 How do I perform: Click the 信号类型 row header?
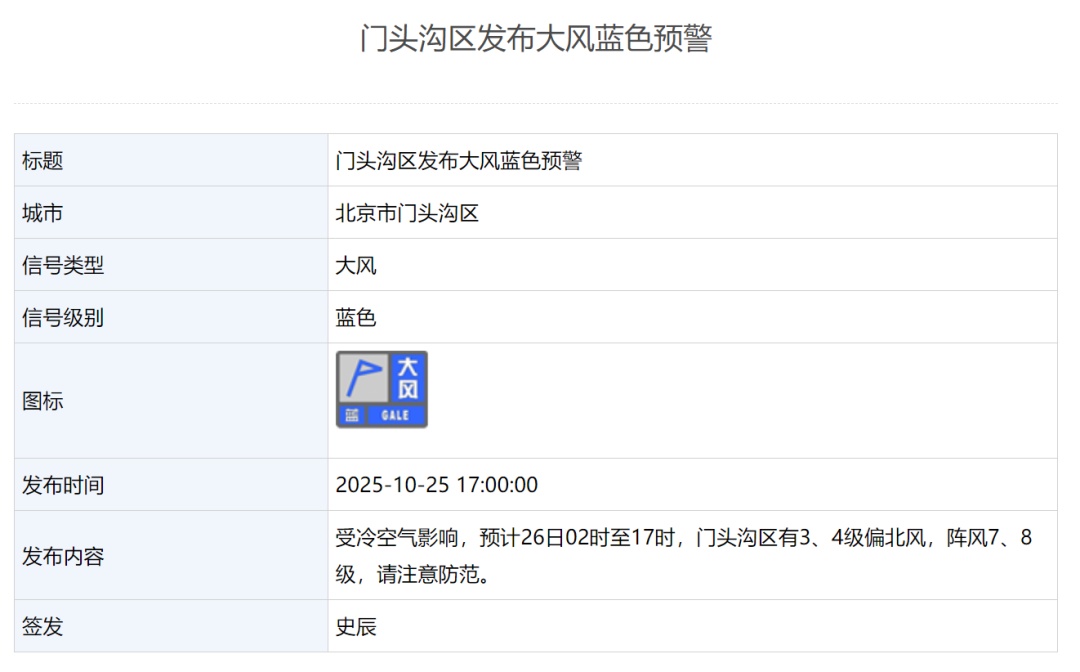(47, 264)
